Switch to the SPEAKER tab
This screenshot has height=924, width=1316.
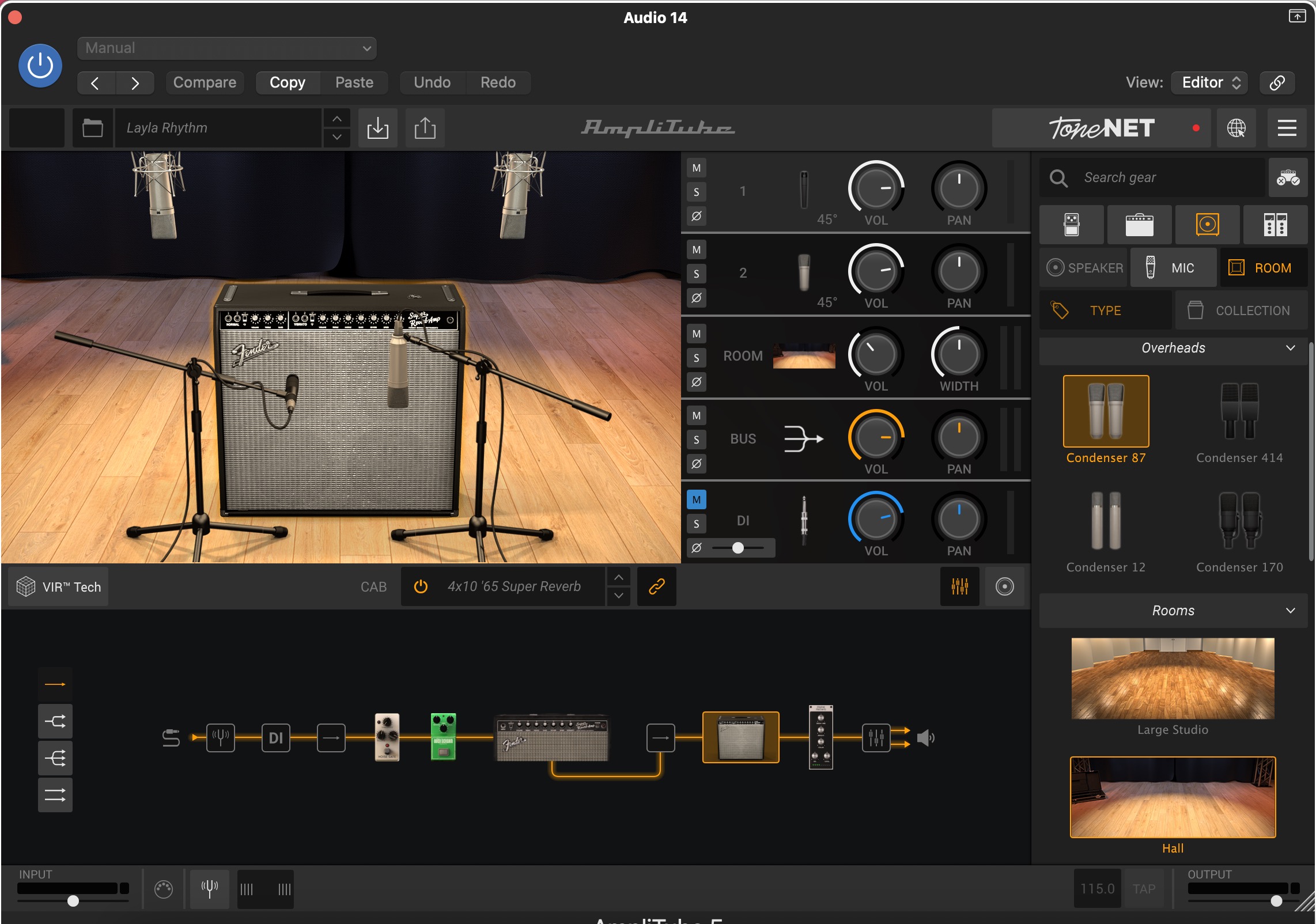(x=1084, y=268)
